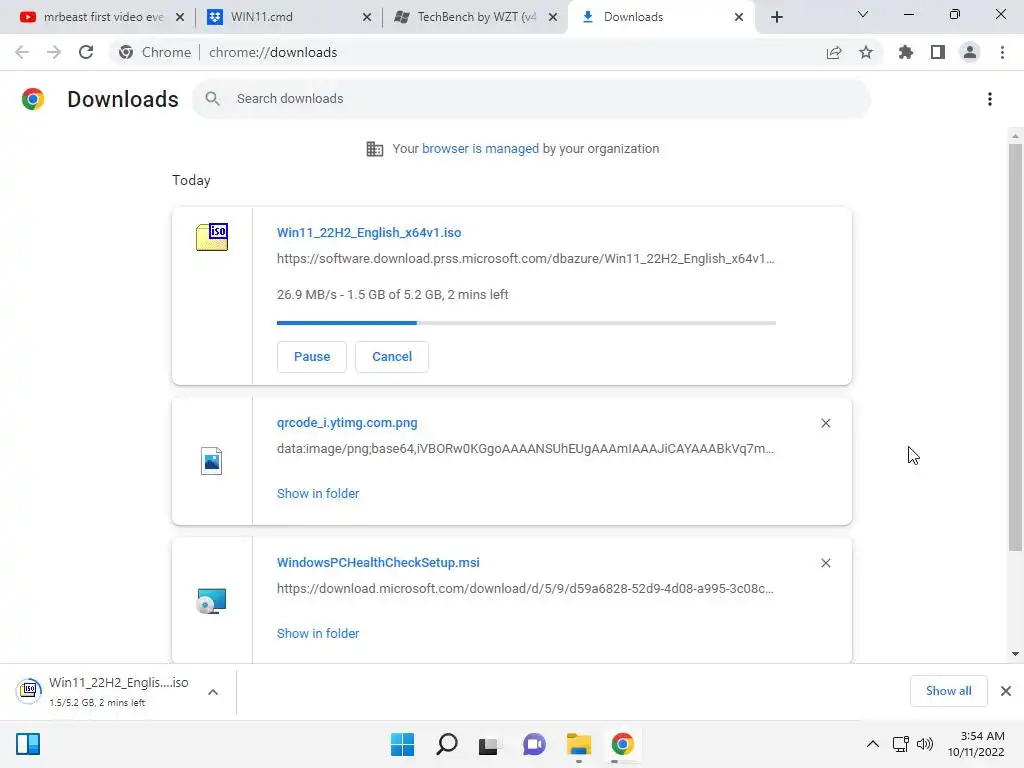1024x768 pixels.
Task: Open the qrcode_i.ytimg.com.png file link
Action: coord(347,423)
